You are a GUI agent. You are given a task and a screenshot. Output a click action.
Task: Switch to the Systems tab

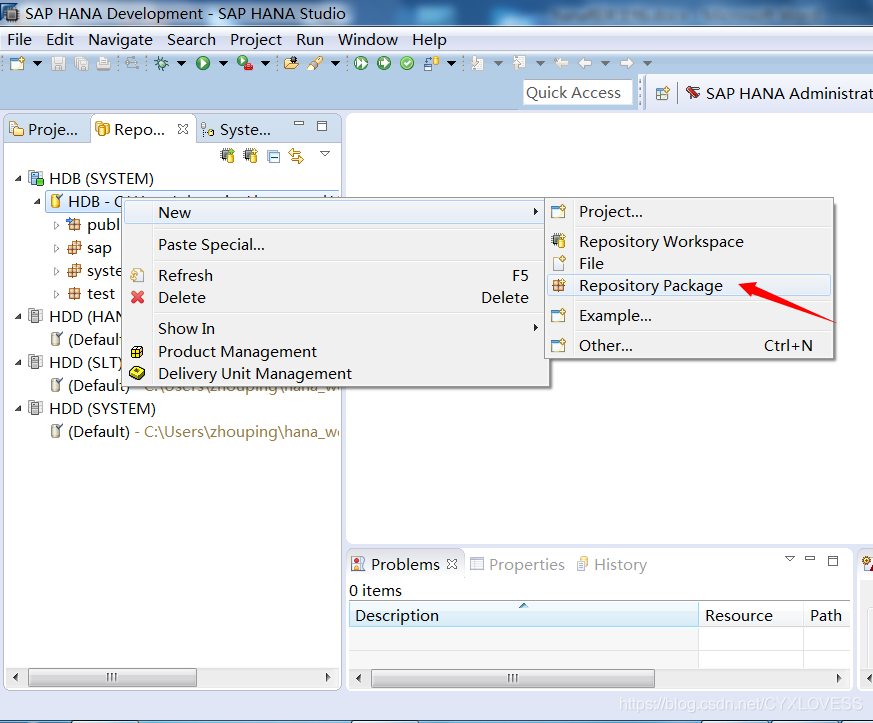click(236, 130)
